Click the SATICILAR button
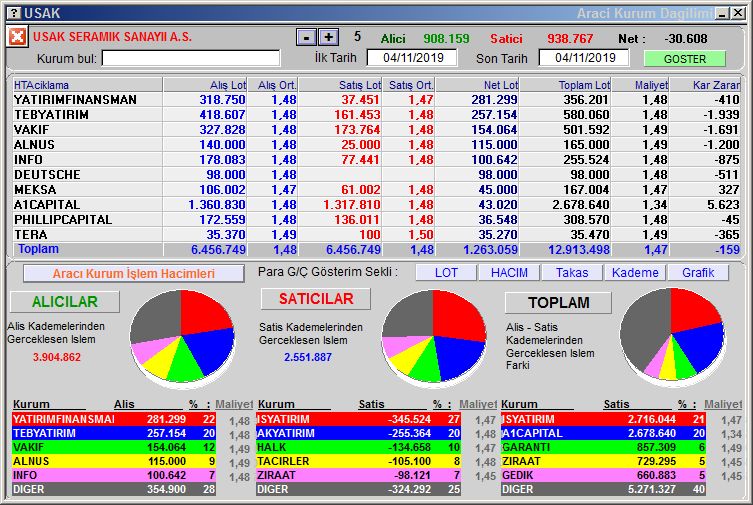Image resolution: width=753 pixels, height=505 pixels. click(x=316, y=299)
